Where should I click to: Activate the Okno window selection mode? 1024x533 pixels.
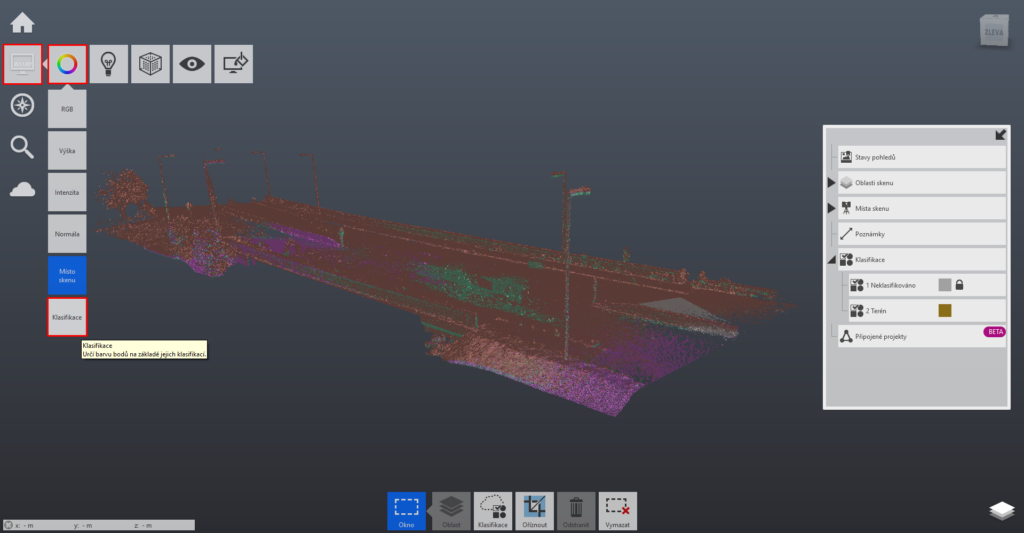click(x=406, y=510)
